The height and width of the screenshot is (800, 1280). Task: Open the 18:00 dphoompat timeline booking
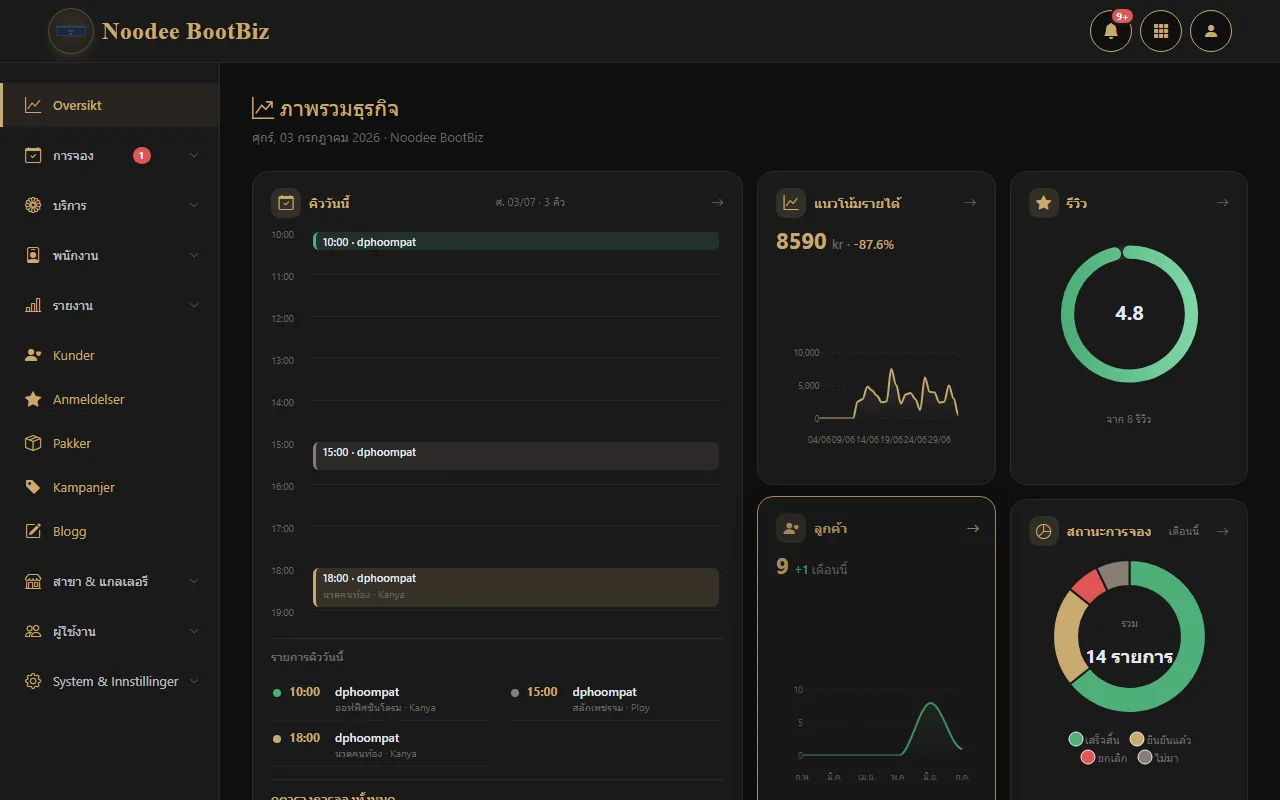coord(516,587)
